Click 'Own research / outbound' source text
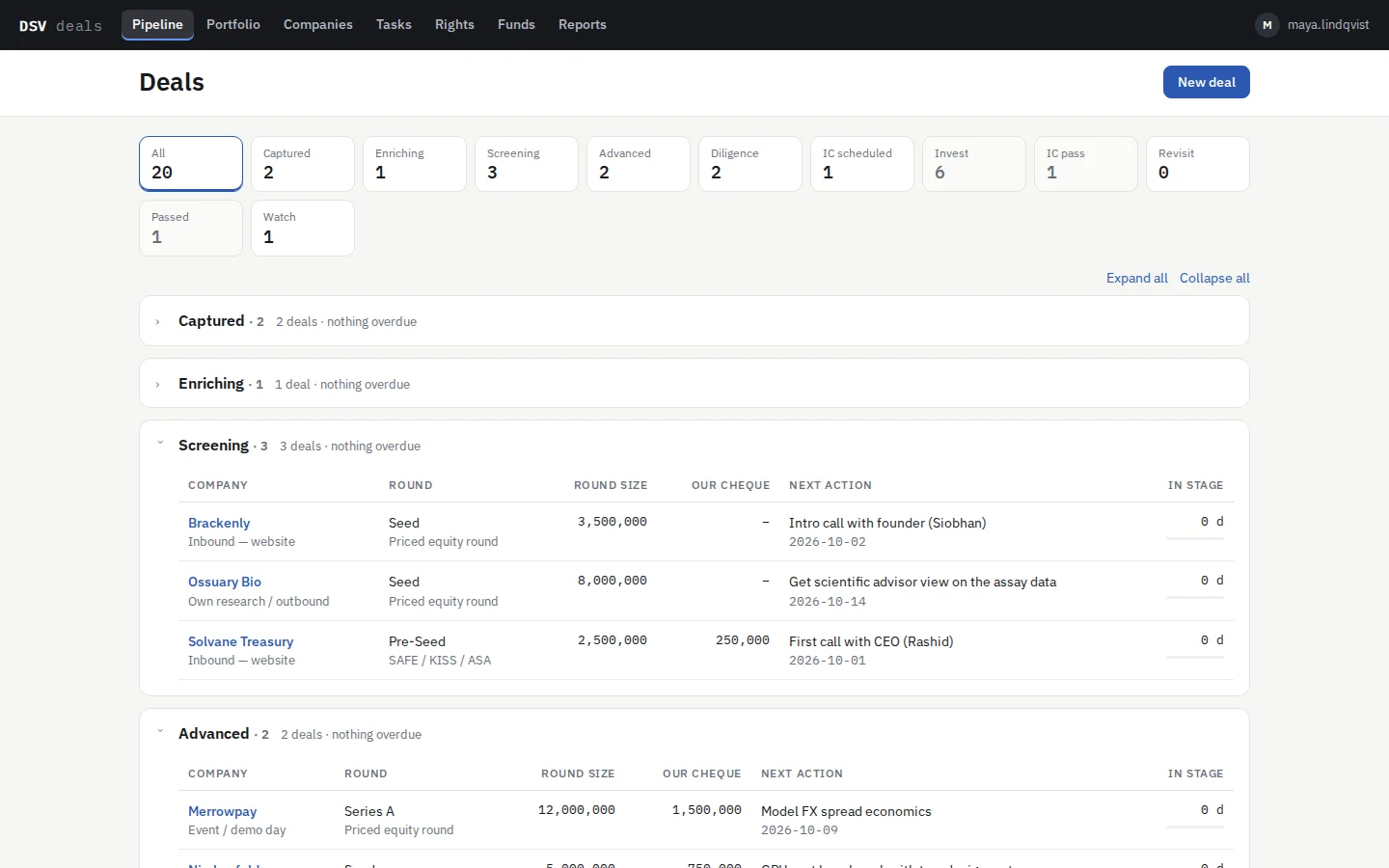 tap(259, 602)
